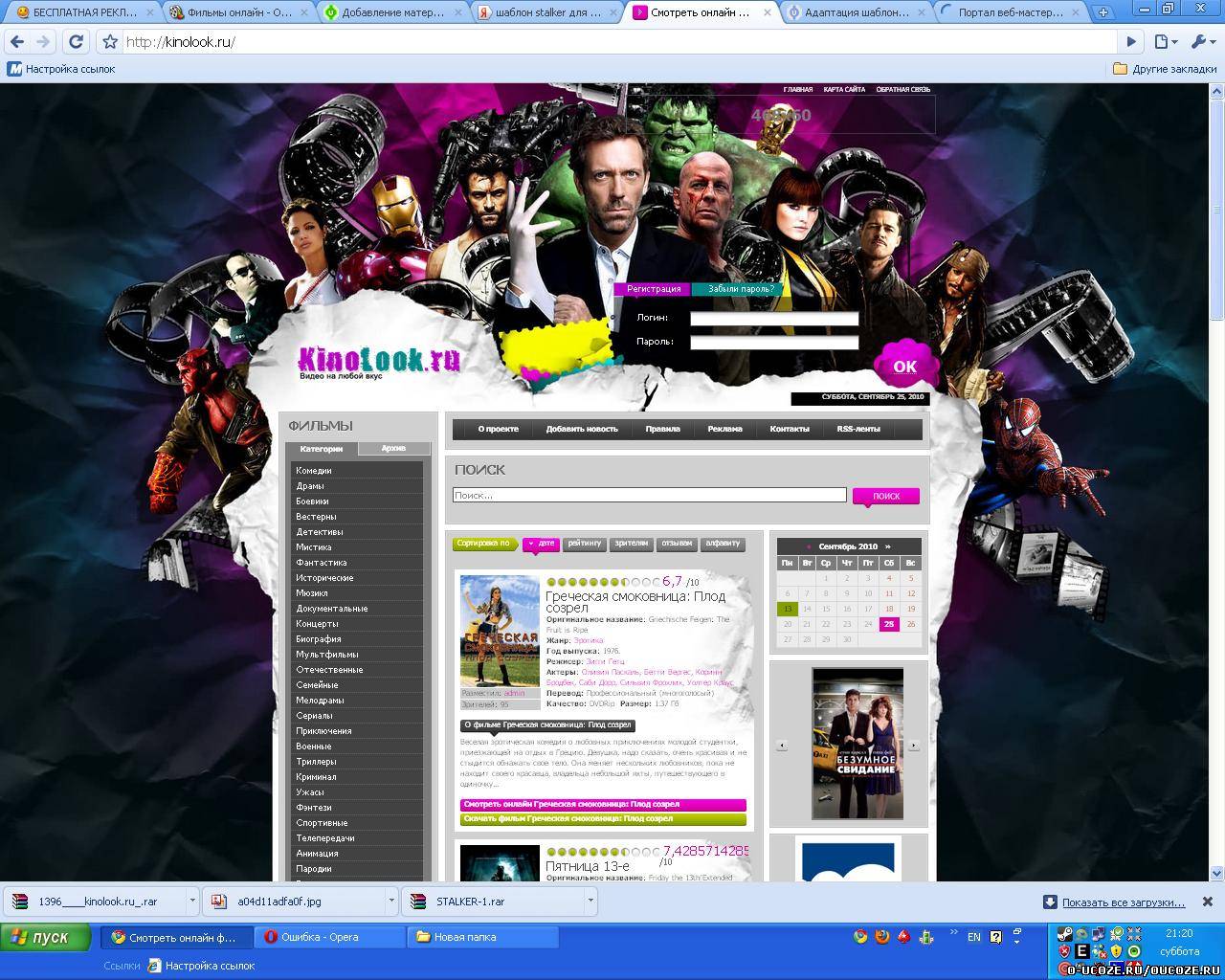
Task: Click the Показать все загрузки link
Action: point(1123,902)
